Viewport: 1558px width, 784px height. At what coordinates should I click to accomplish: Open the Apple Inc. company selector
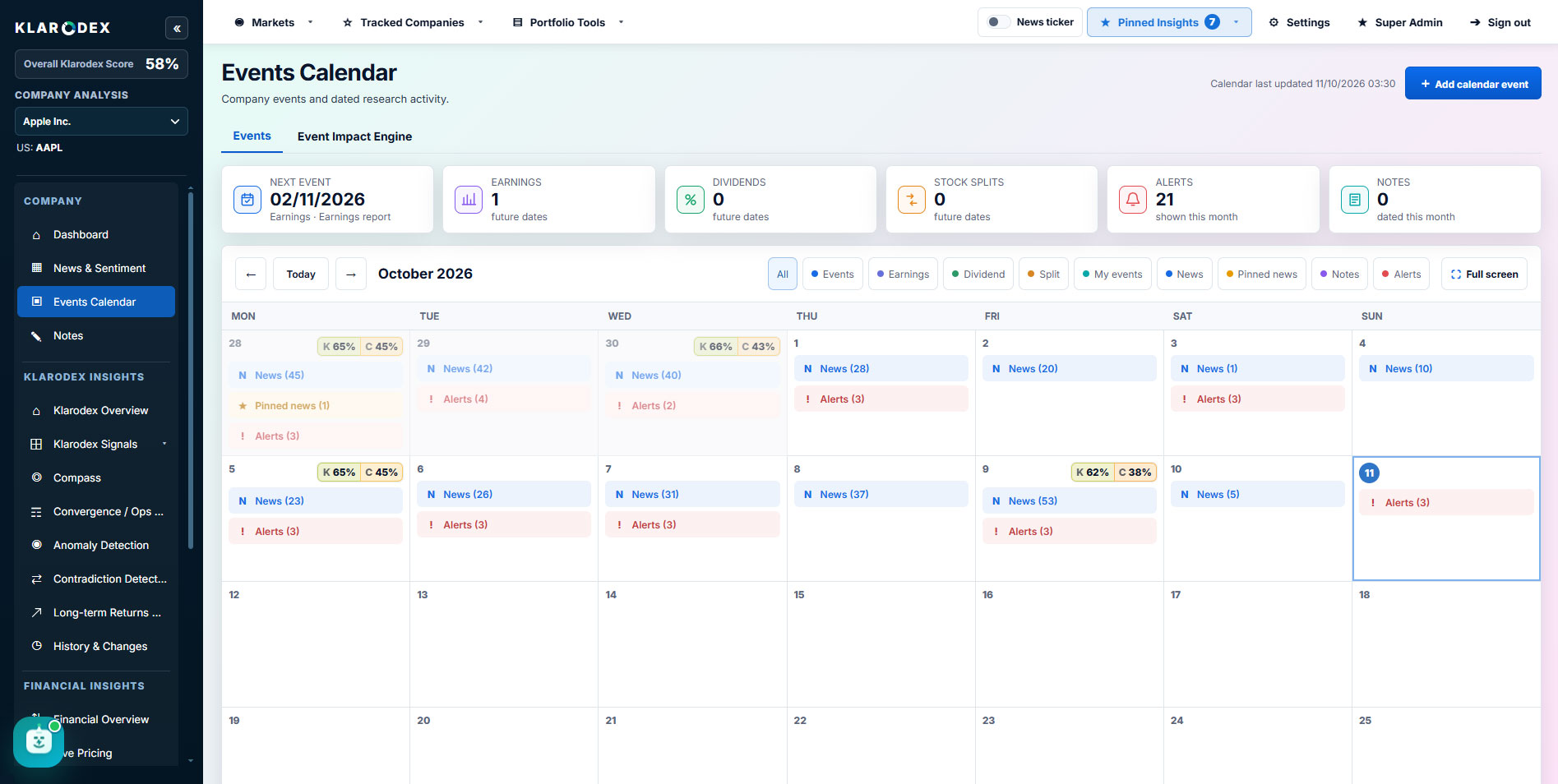click(101, 122)
